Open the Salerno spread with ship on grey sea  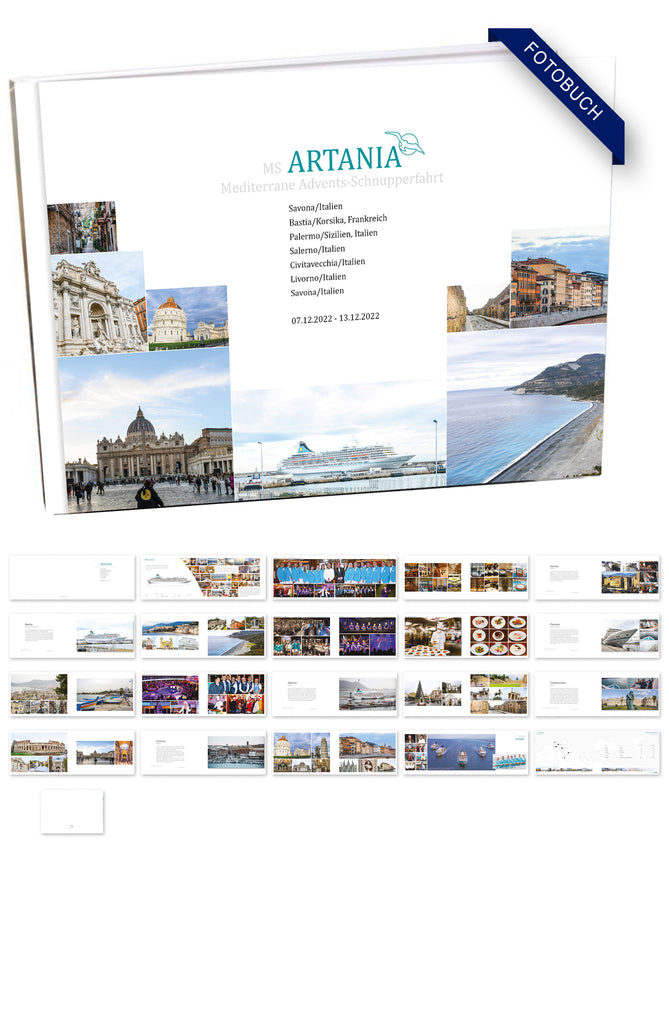tap(334, 694)
